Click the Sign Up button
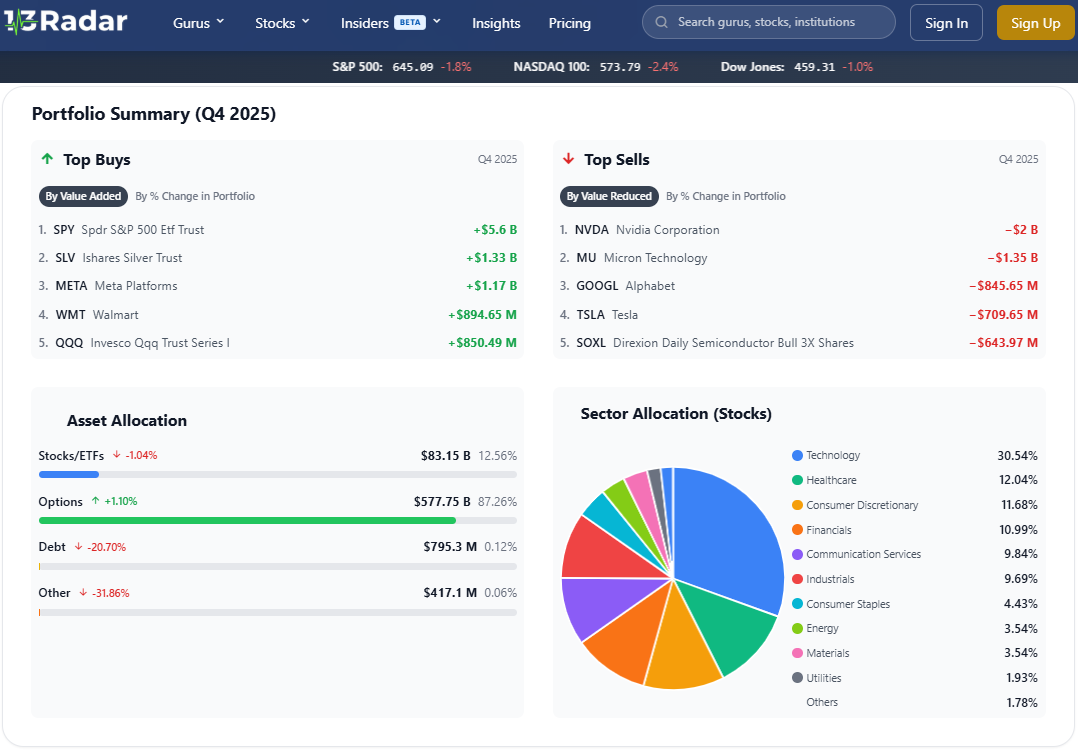The width and height of the screenshot is (1078, 750). [x=1035, y=23]
